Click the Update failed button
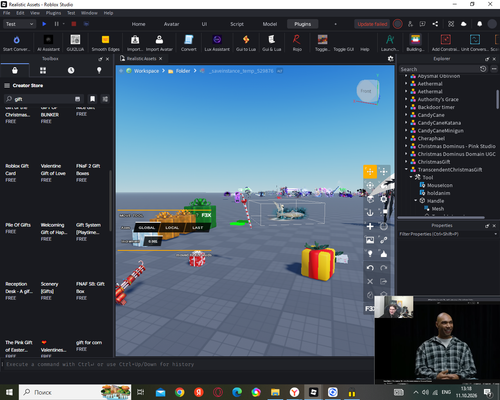This screenshot has height=400, width=500. click(372, 24)
